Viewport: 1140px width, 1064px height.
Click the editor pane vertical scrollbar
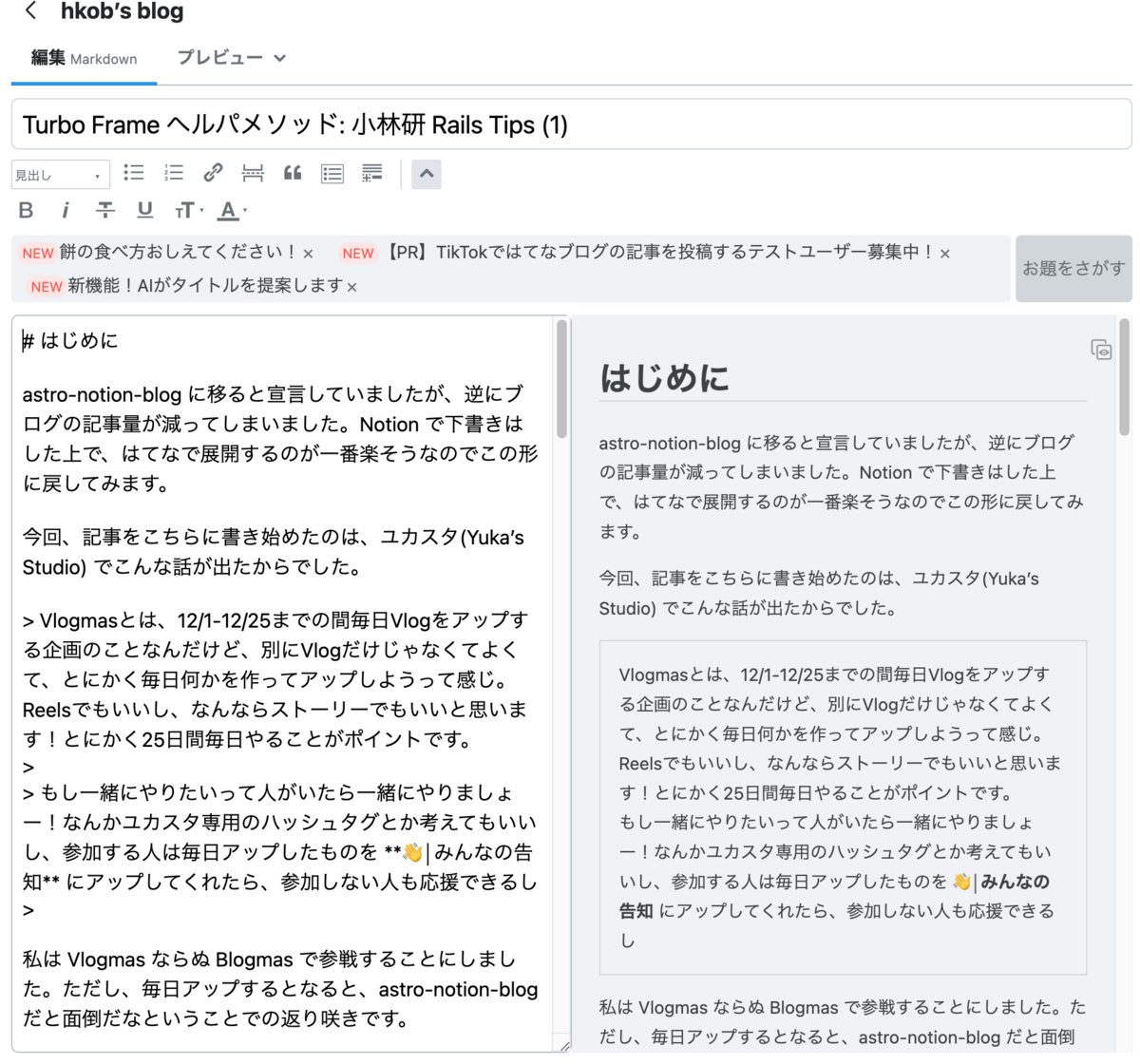point(562,380)
